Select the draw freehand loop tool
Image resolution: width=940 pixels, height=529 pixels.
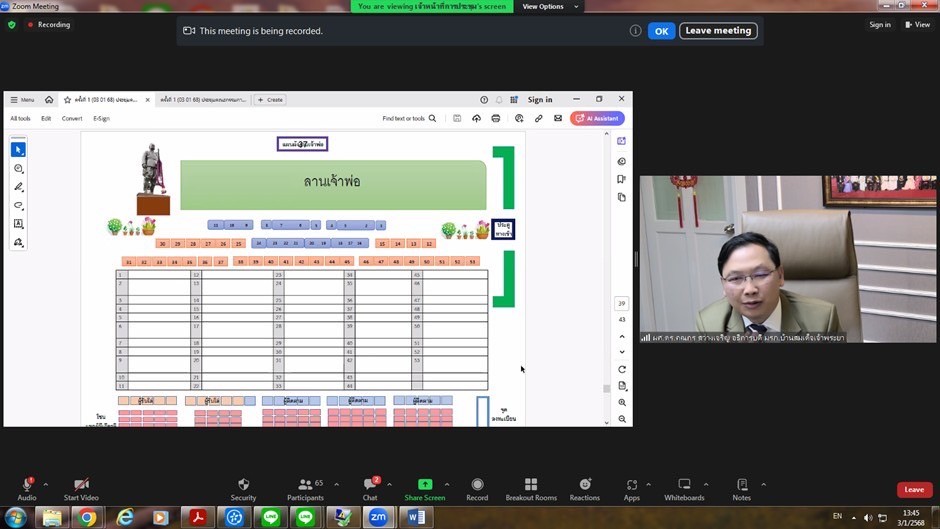point(19,205)
